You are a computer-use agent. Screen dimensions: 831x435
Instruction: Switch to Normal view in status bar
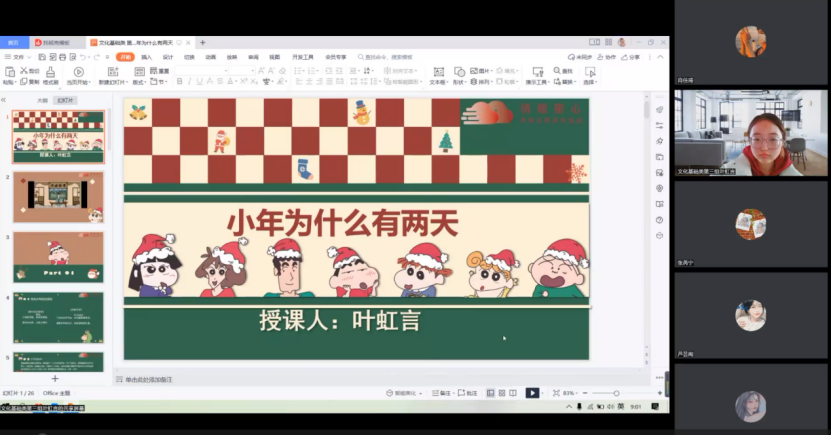point(490,393)
